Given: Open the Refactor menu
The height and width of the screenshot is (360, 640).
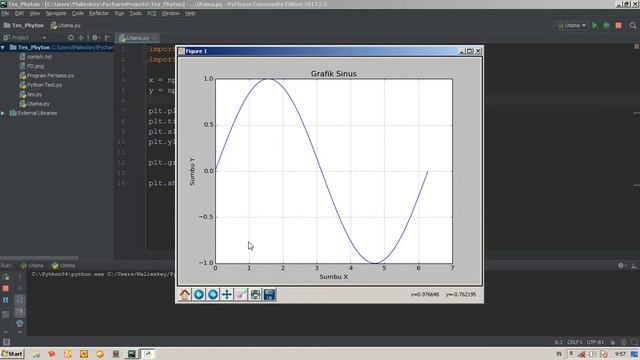Looking at the screenshot, I should pos(99,13).
